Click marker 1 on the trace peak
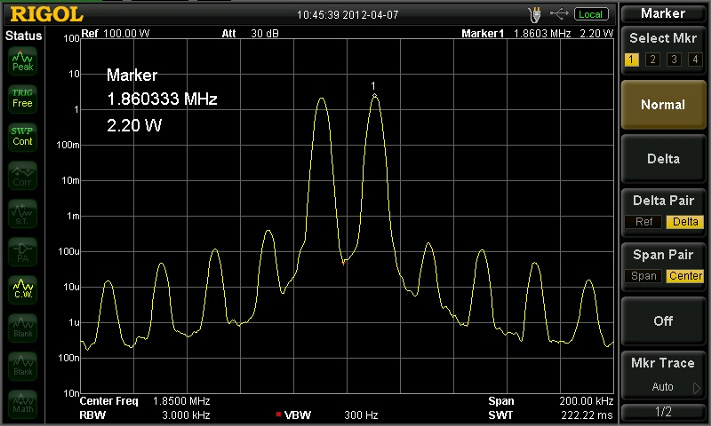 point(374,96)
